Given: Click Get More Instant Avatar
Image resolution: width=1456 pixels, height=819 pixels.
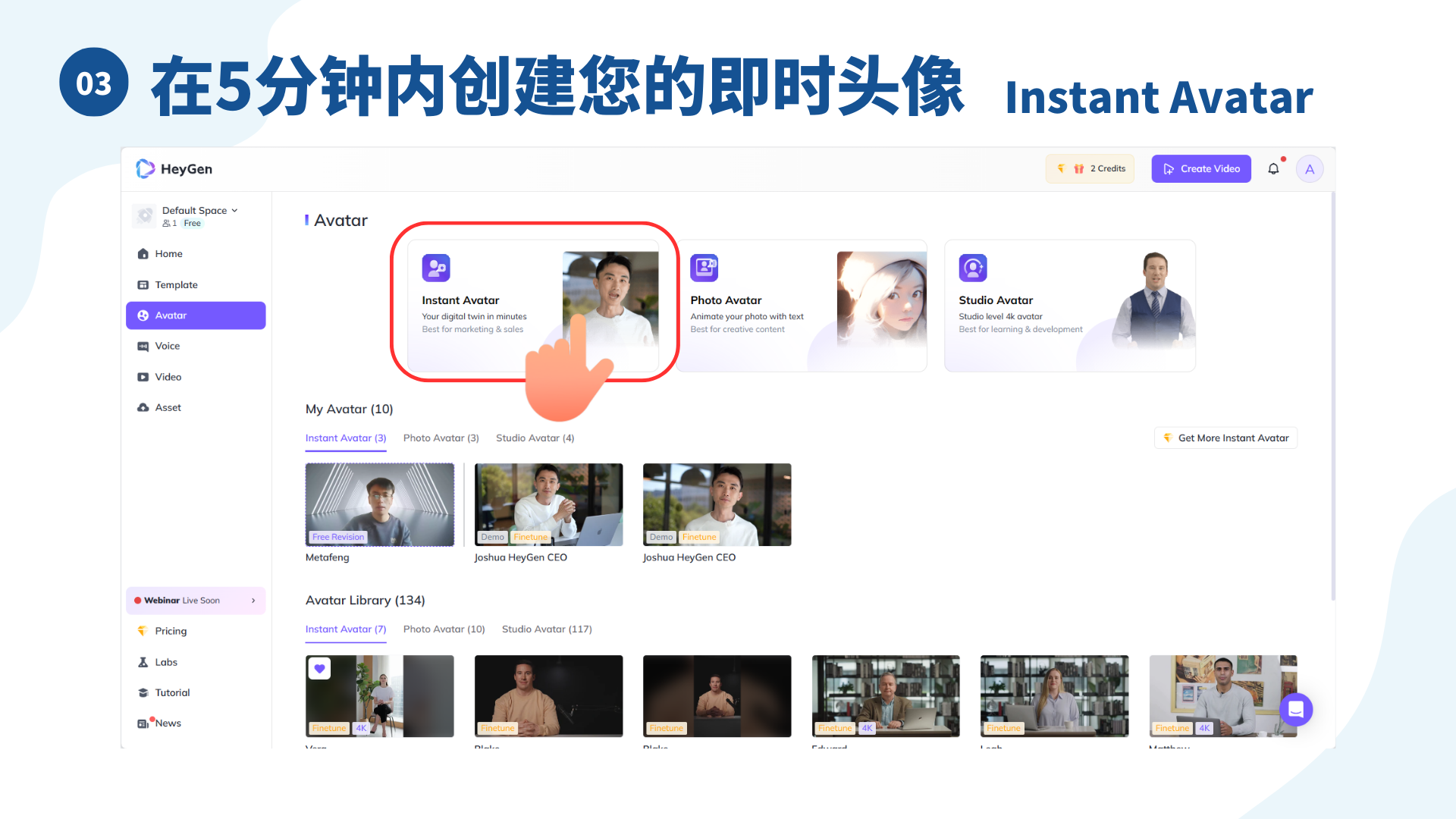Looking at the screenshot, I should (x=1225, y=438).
